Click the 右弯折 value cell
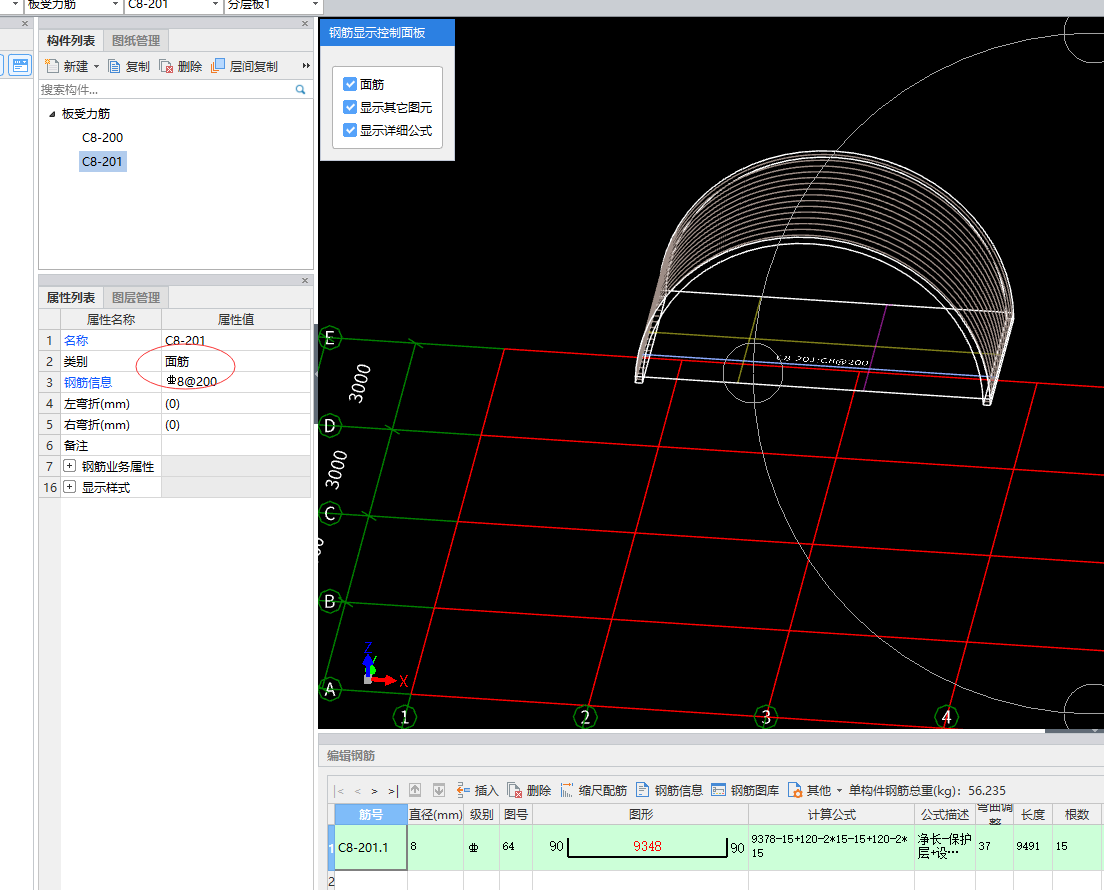 click(236, 425)
